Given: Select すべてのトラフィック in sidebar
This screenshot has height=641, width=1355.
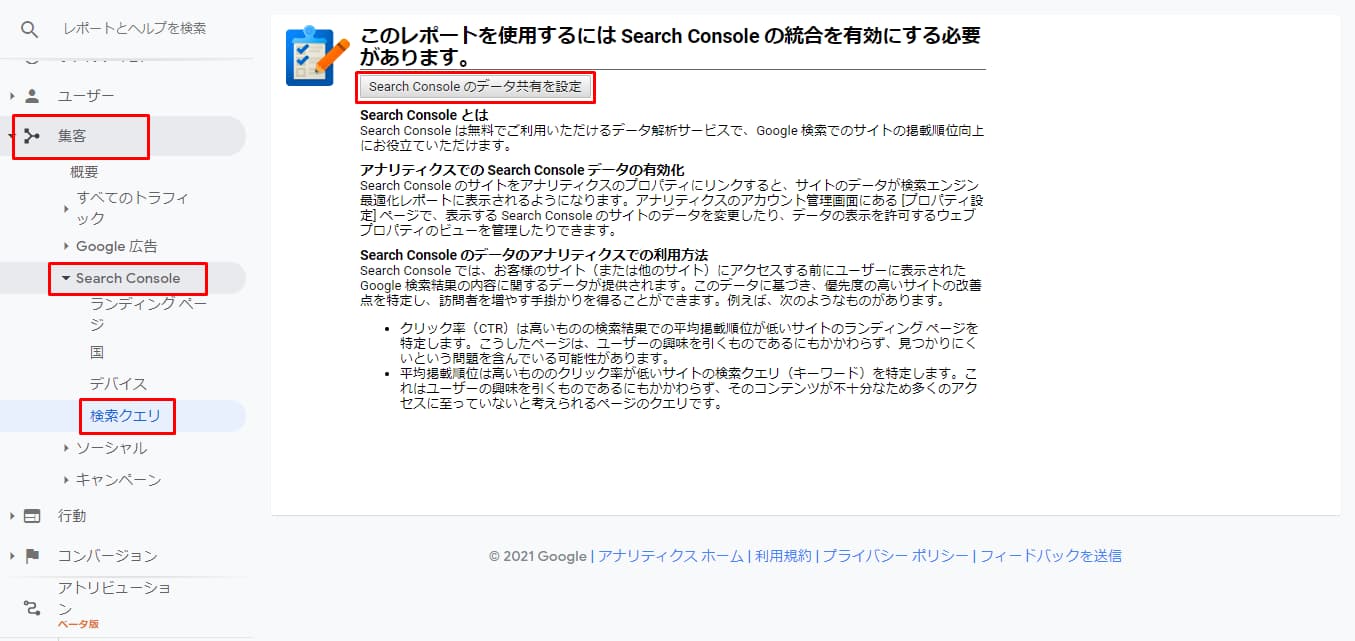Looking at the screenshot, I should [133, 208].
